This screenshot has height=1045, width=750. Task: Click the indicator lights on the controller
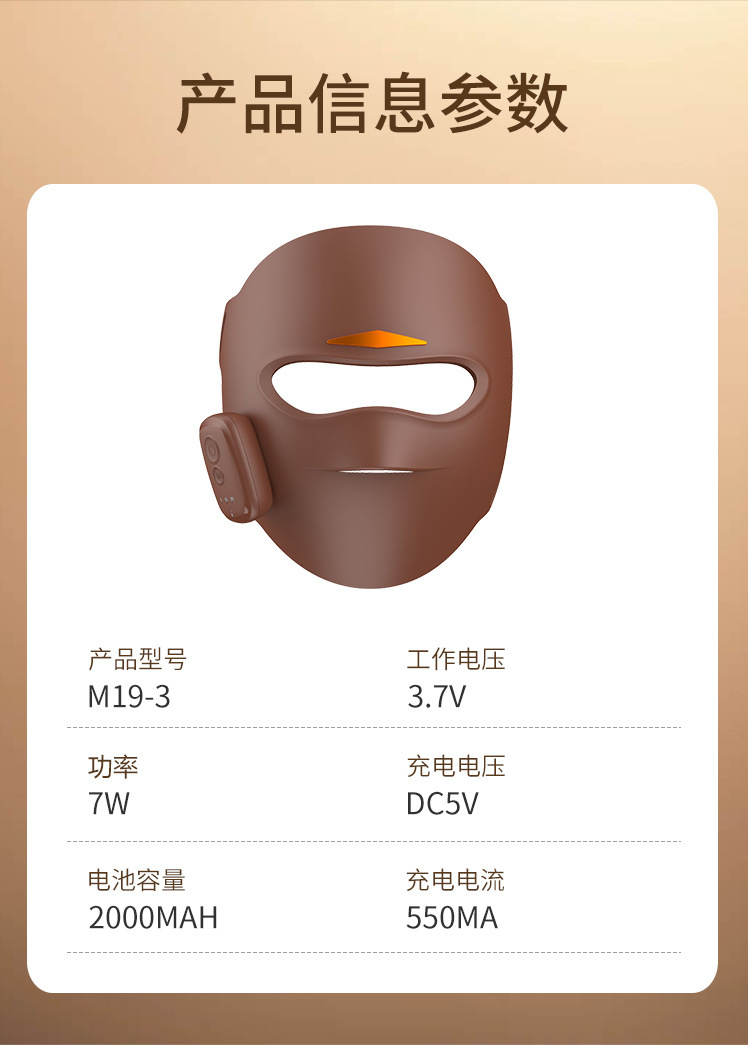coord(228,500)
